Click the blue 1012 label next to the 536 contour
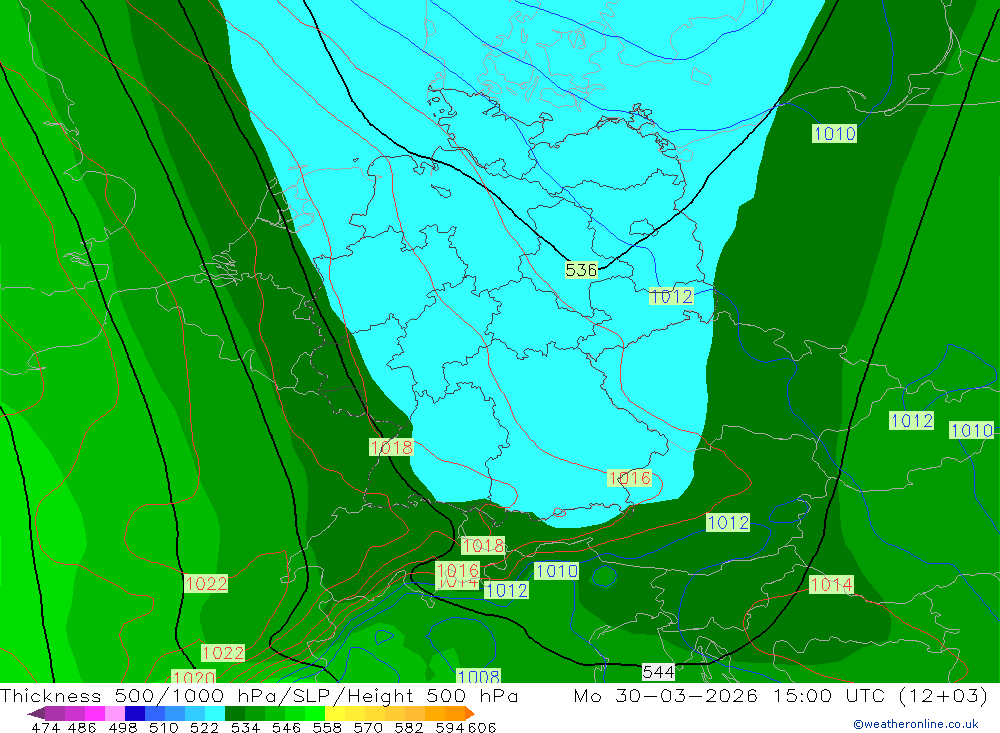1000x733 pixels. point(671,297)
